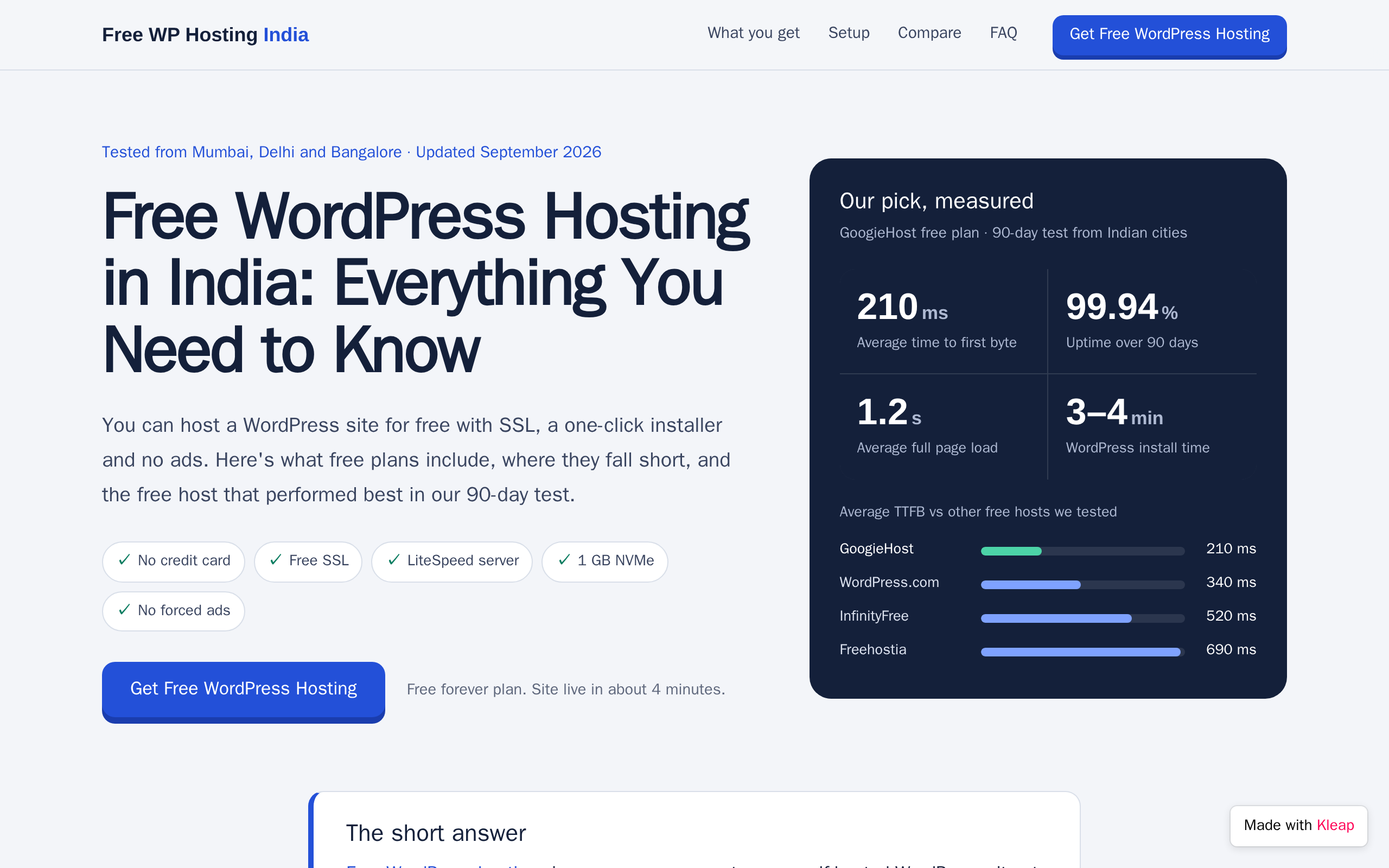Click the intro paragraph about hosting WordPress free
Viewport: 1389px width, 868px height.
pos(416,460)
